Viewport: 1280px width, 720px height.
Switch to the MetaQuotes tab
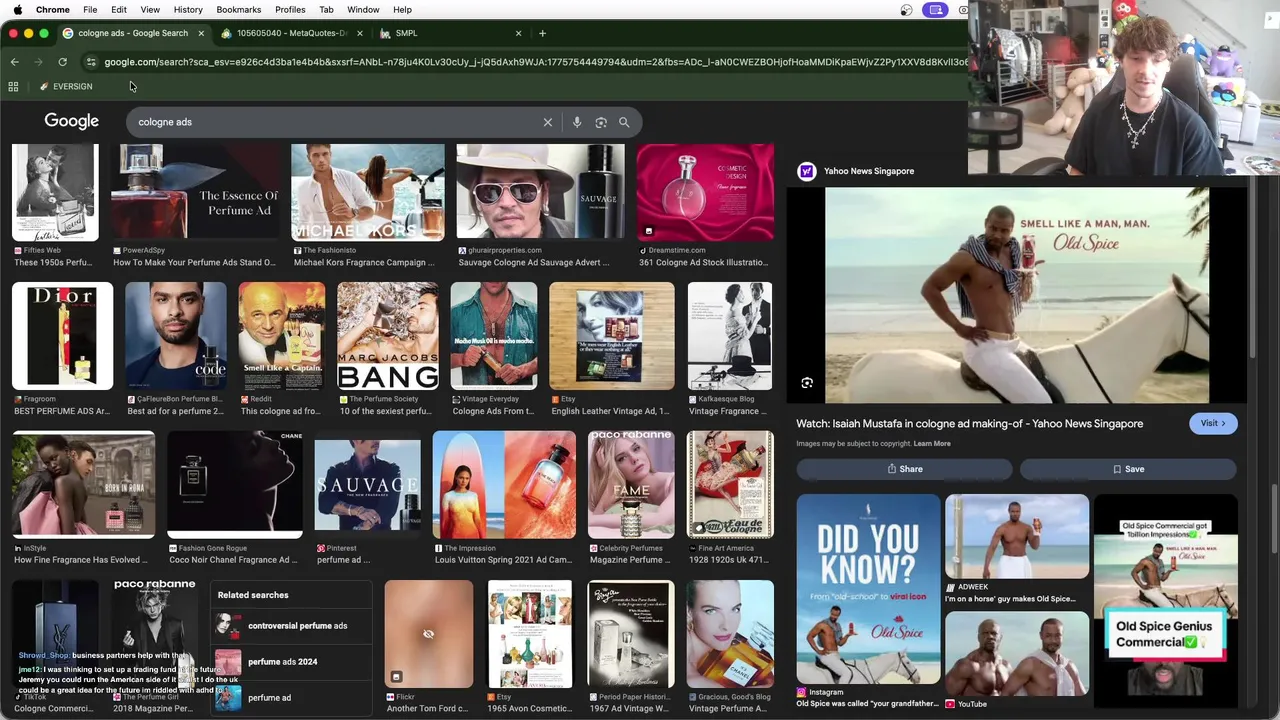click(290, 33)
